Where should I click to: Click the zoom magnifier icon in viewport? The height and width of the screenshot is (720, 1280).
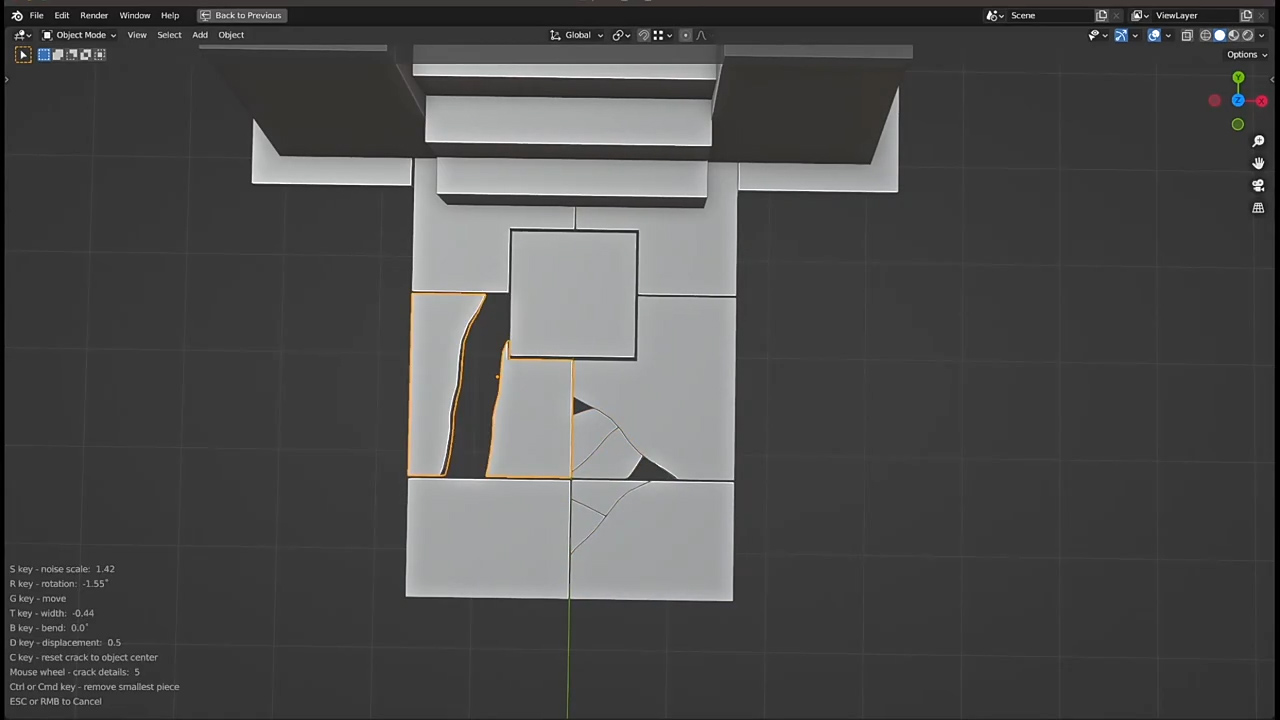coord(1258,141)
